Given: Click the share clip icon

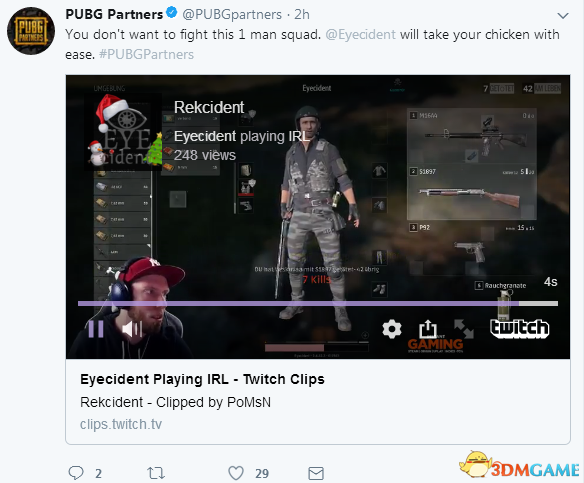Looking at the screenshot, I should click(x=428, y=329).
